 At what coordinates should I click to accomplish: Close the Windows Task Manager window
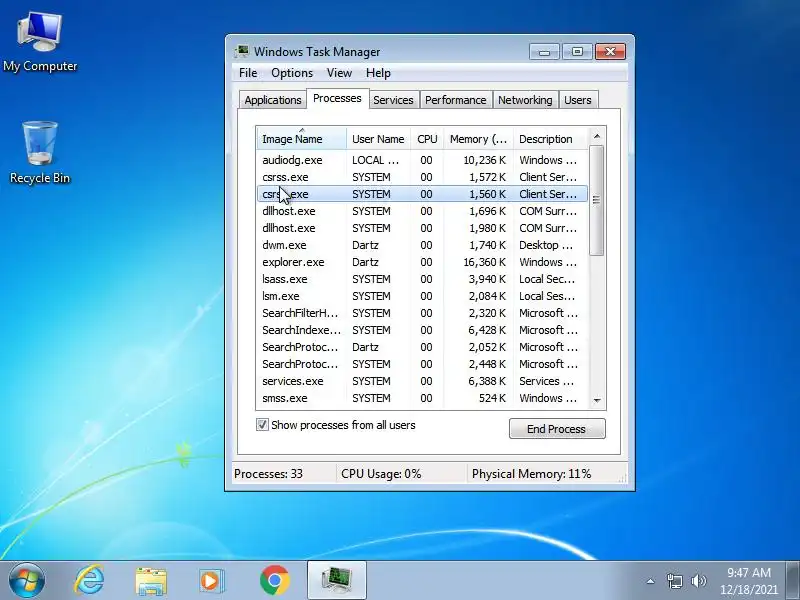click(610, 52)
